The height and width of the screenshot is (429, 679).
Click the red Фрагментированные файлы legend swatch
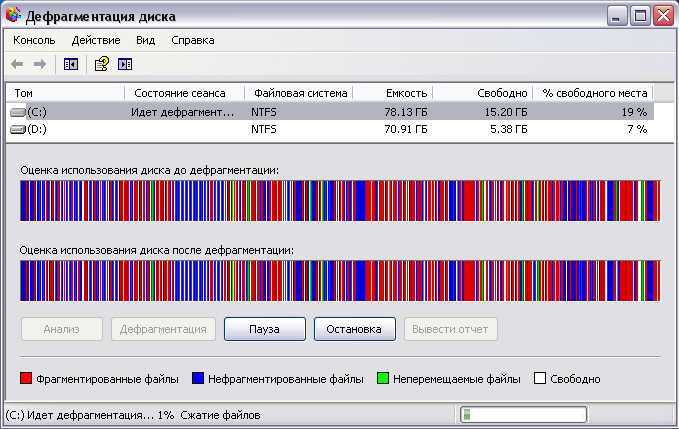pyautogui.click(x=26, y=378)
